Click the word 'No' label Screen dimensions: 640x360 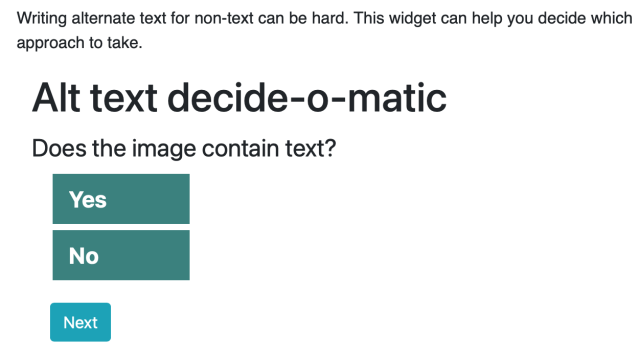(84, 256)
